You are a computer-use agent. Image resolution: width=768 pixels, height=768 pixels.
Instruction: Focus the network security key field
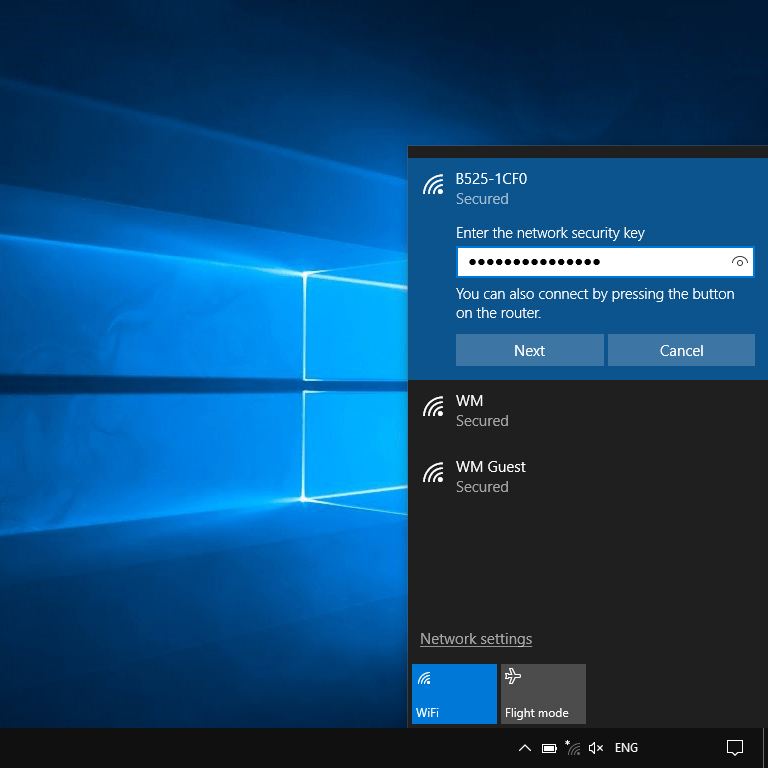coord(605,262)
